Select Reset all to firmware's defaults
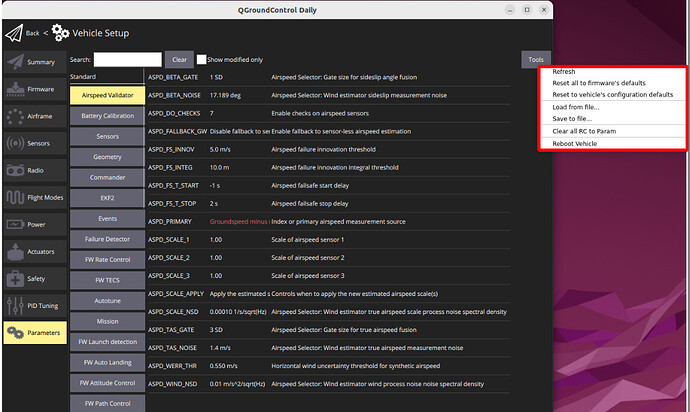 click(599, 83)
